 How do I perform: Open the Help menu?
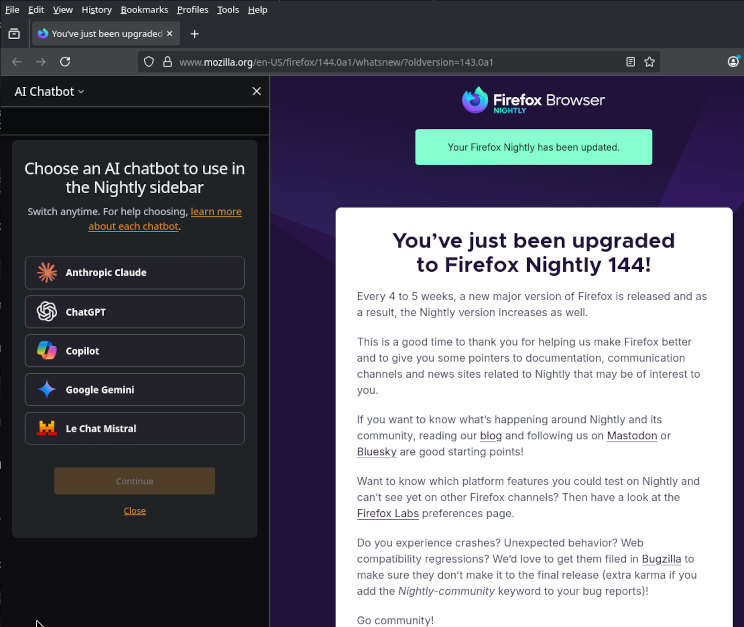[x=257, y=9]
